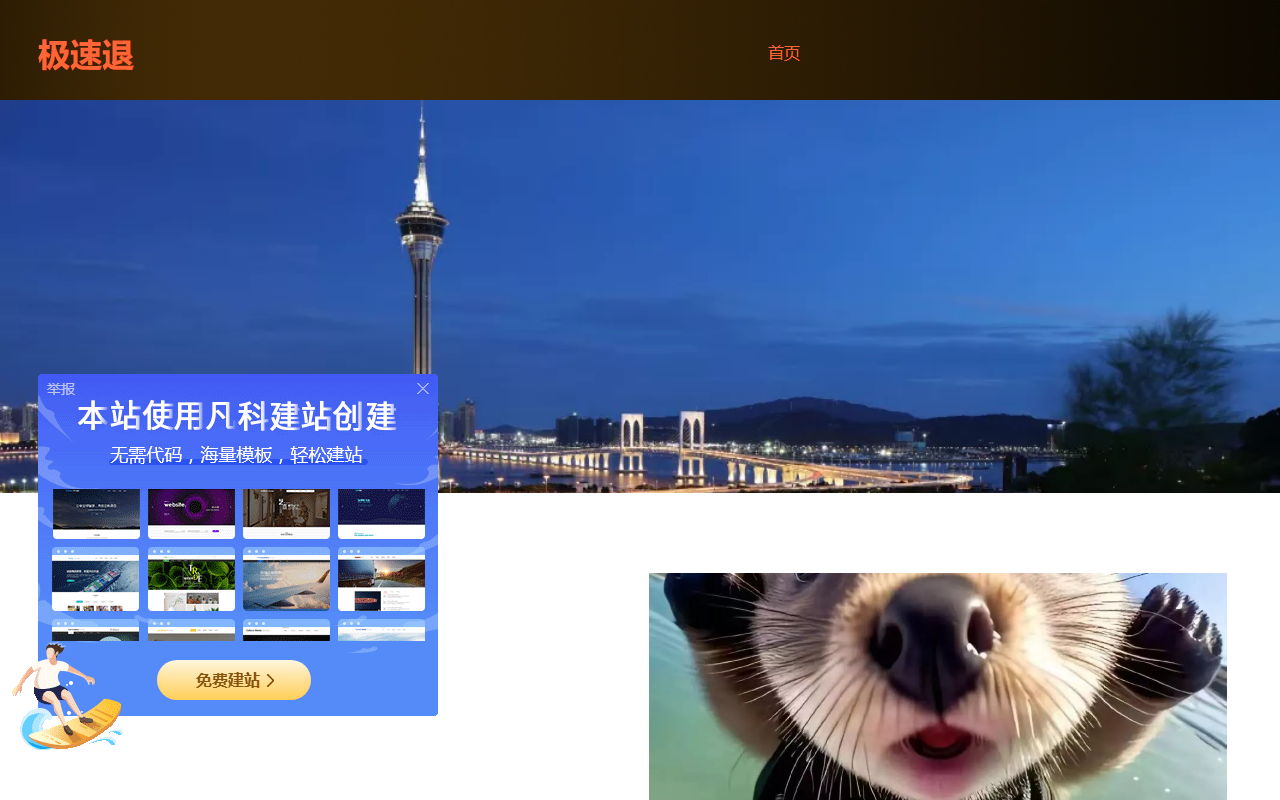
Task: Click the 无需代码，海量模板，轻松建站 subtitle
Action: click(237, 455)
